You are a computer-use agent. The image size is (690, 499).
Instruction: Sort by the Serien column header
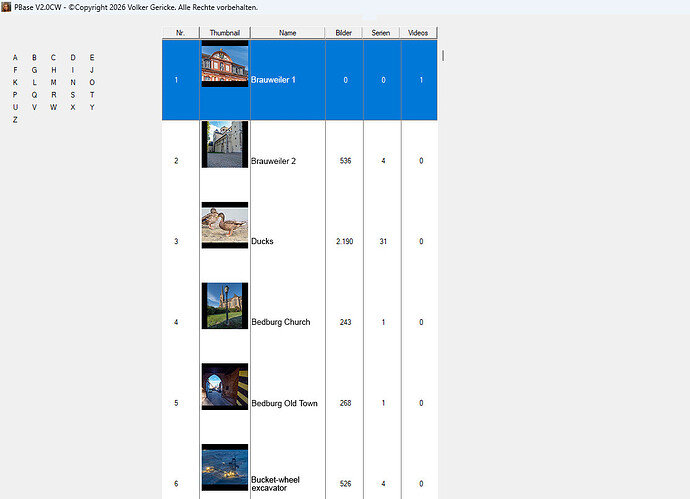tap(381, 33)
